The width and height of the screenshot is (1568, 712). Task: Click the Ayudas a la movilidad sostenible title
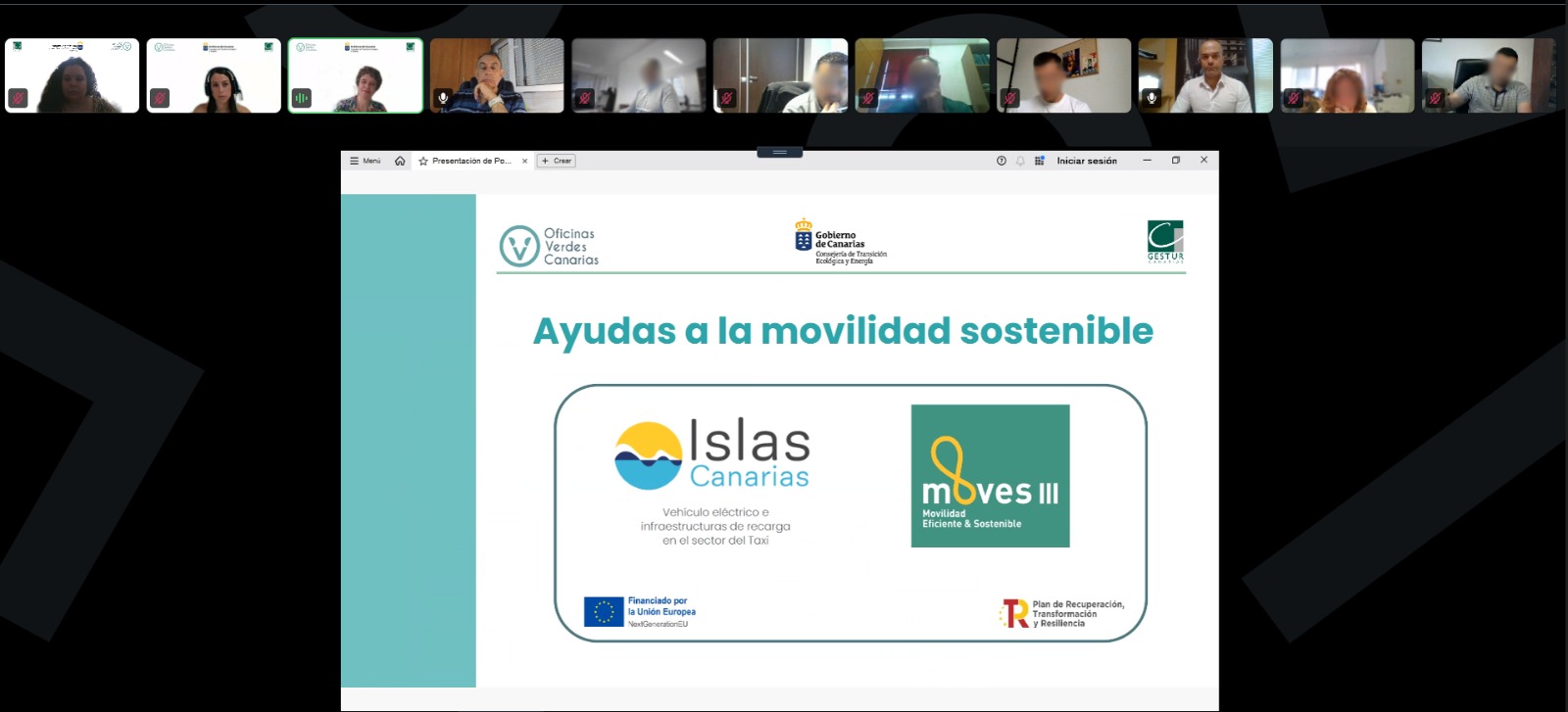[x=843, y=331]
